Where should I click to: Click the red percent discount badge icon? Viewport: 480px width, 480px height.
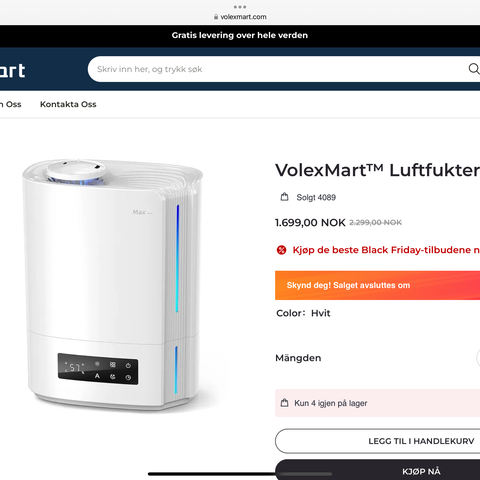[282, 250]
